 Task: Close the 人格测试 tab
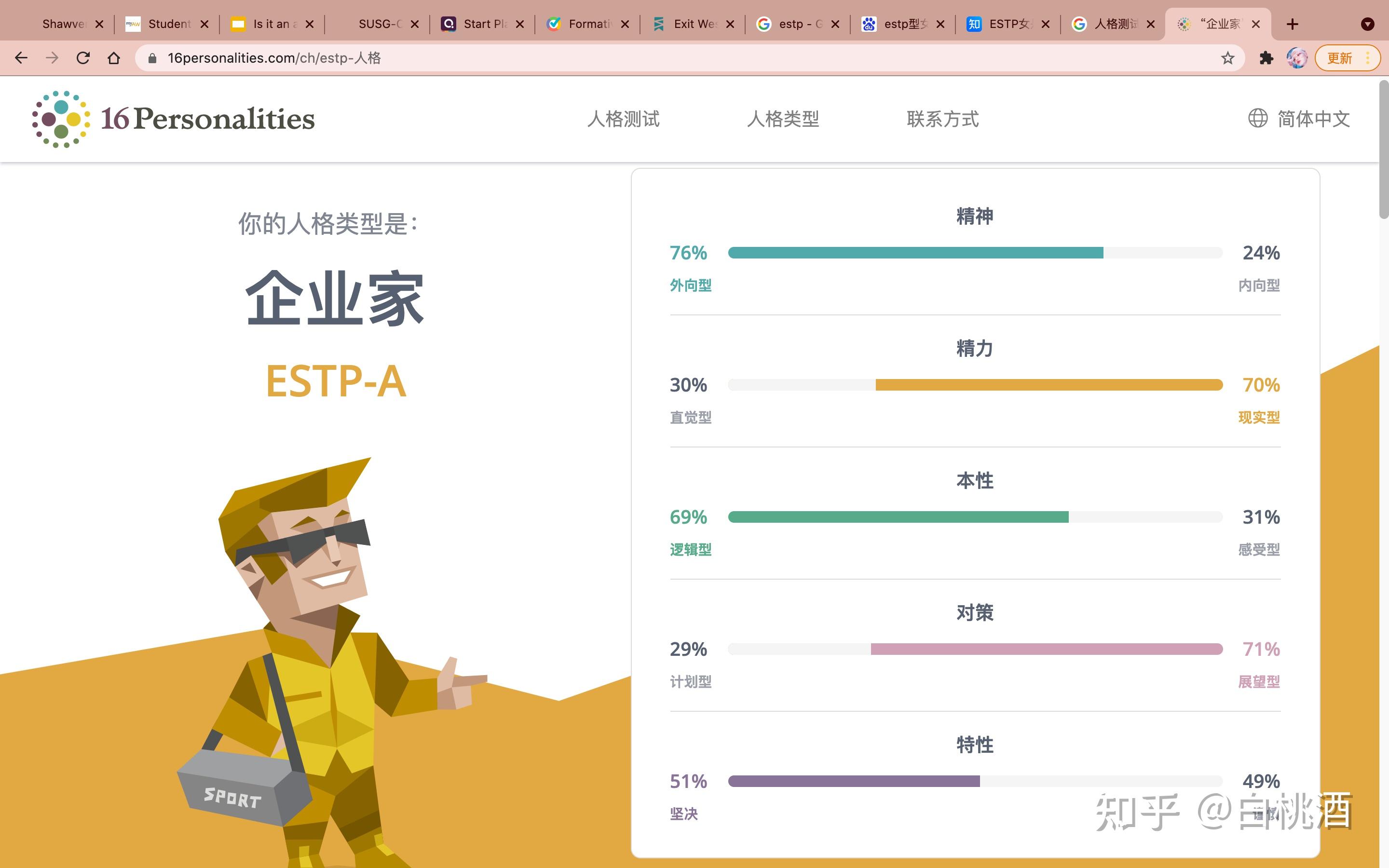click(x=1150, y=24)
